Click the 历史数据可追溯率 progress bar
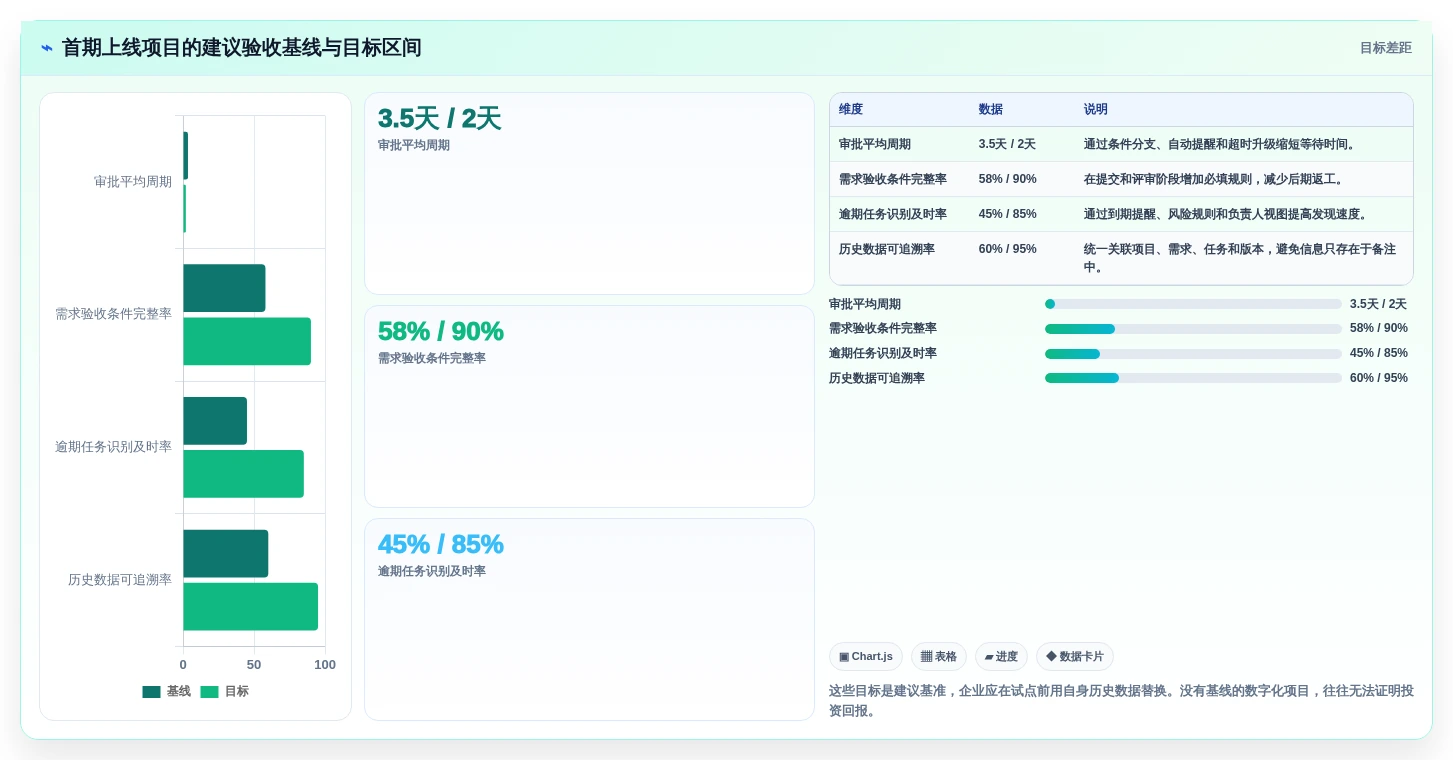This screenshot has width=1453, height=760. (1193, 378)
